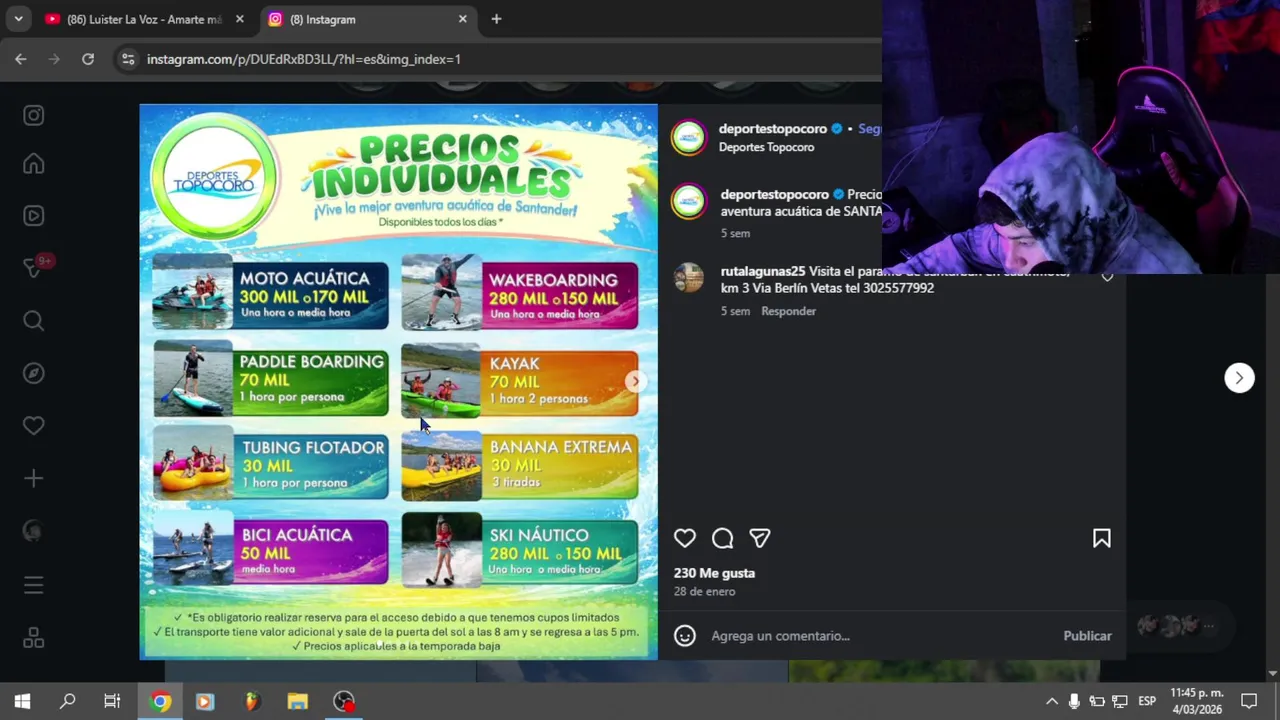The height and width of the screenshot is (720, 1280).
Task: Open Windows taskbar search
Action: [67, 701]
